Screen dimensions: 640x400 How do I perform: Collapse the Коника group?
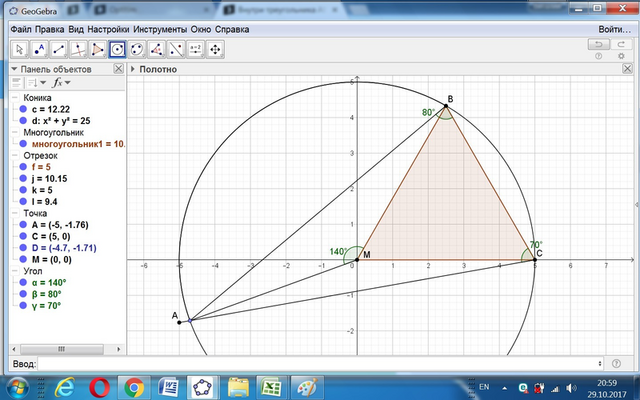[x=15, y=98]
